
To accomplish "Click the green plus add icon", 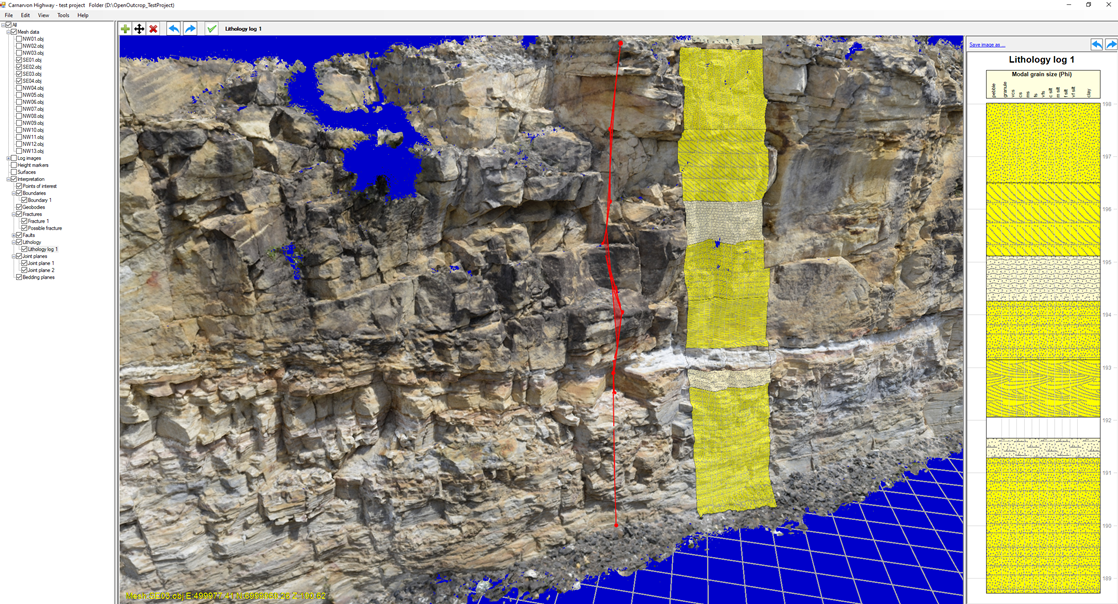I will 125,29.
